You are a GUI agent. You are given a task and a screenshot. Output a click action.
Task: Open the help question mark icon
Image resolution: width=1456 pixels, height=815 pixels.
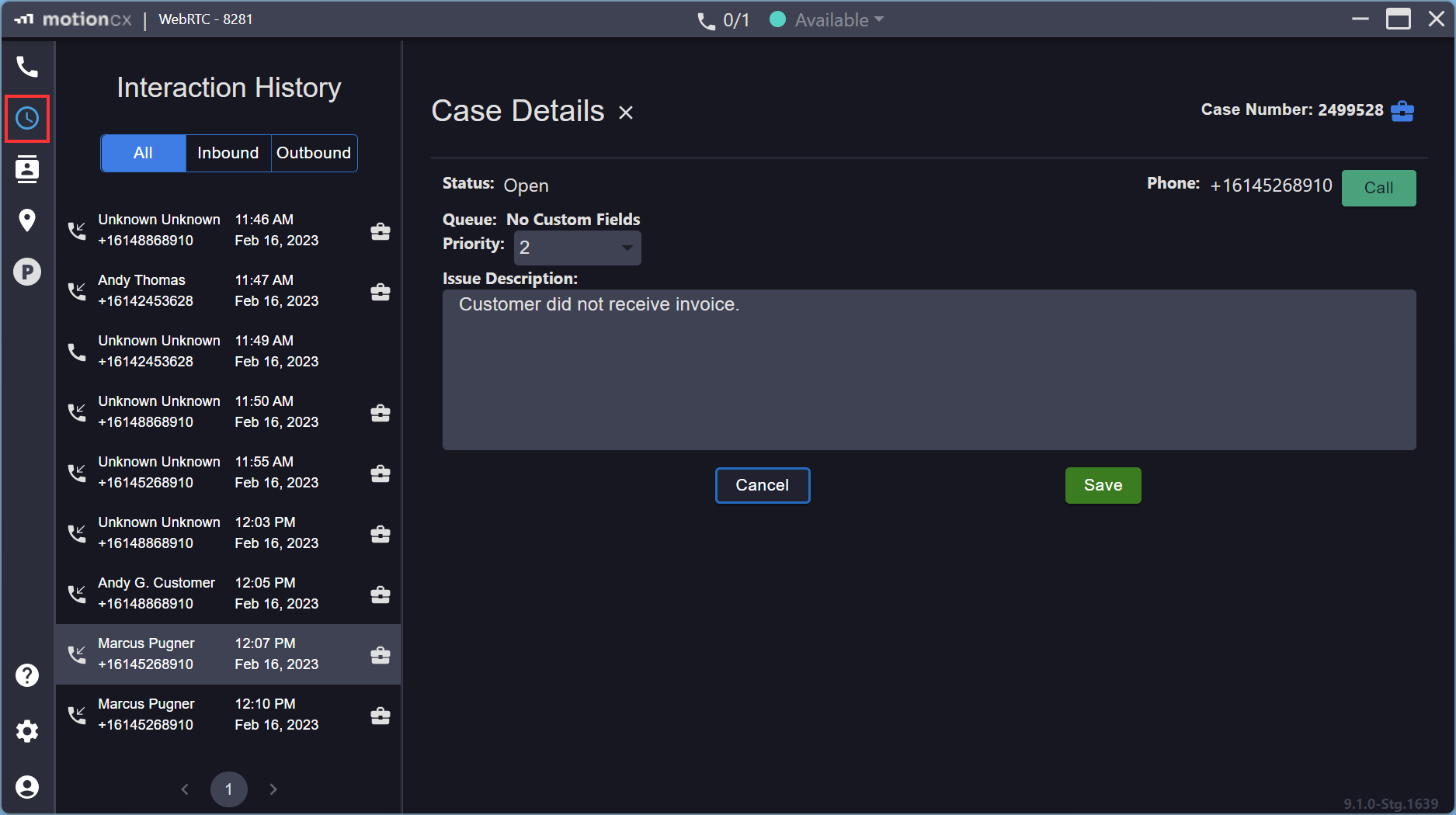(27, 675)
